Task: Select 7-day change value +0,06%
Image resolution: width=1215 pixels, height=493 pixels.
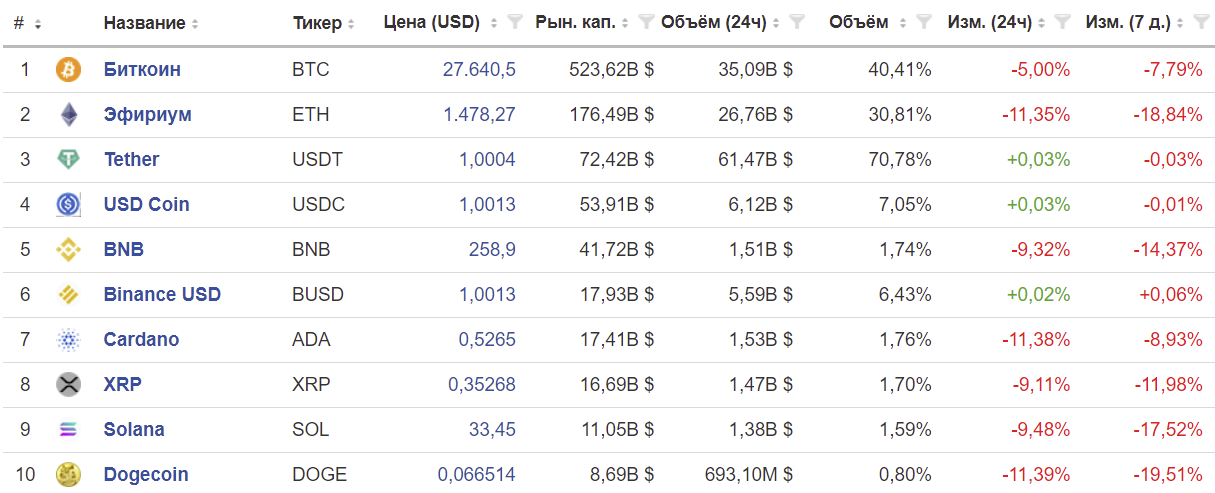Action: (1171, 295)
